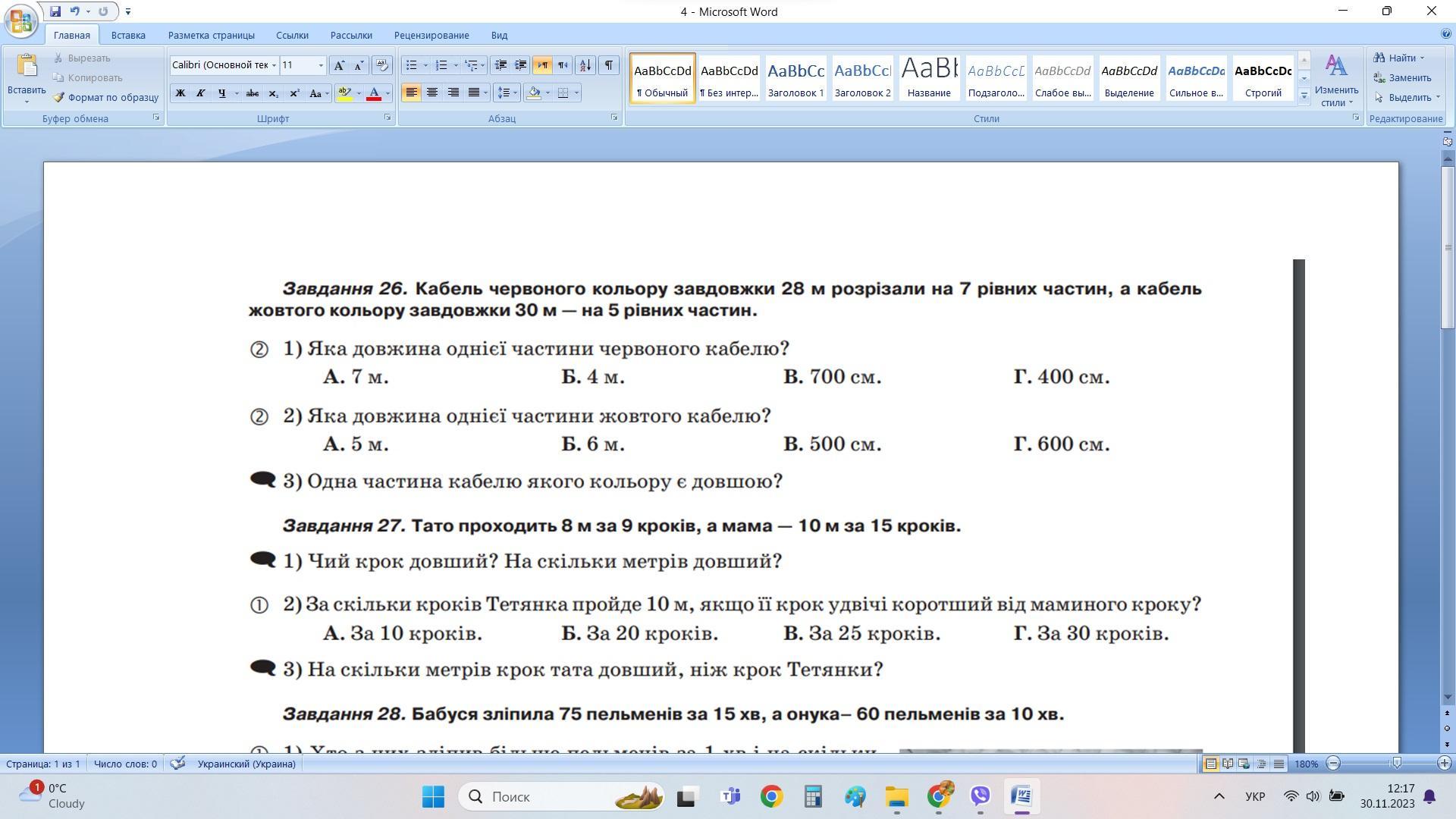
Task: Click language indicator Украинский (Украина)
Action: (x=246, y=764)
